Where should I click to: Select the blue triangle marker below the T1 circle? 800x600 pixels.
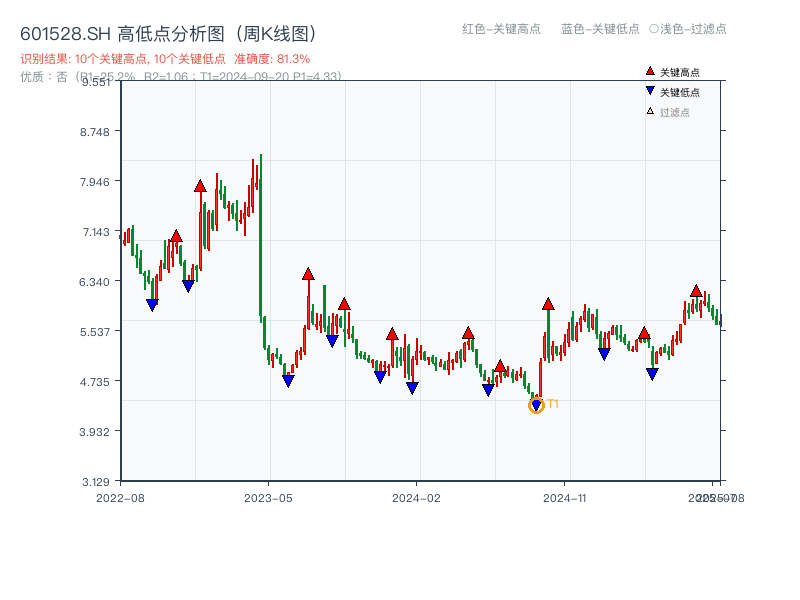[536, 403]
